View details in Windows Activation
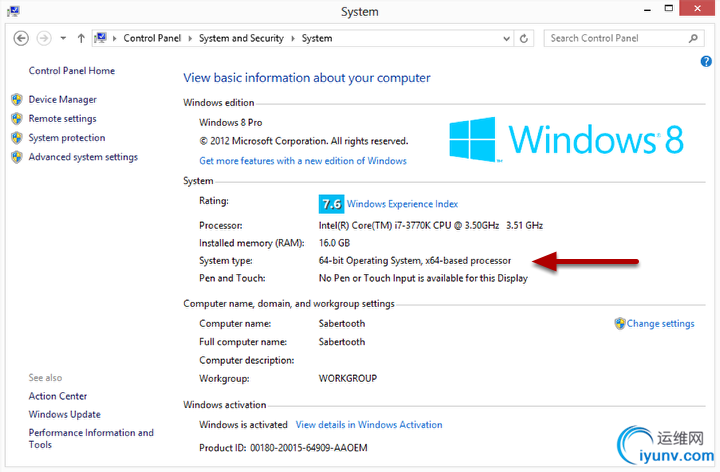Image resolution: width=720 pixels, height=472 pixels. [369, 425]
